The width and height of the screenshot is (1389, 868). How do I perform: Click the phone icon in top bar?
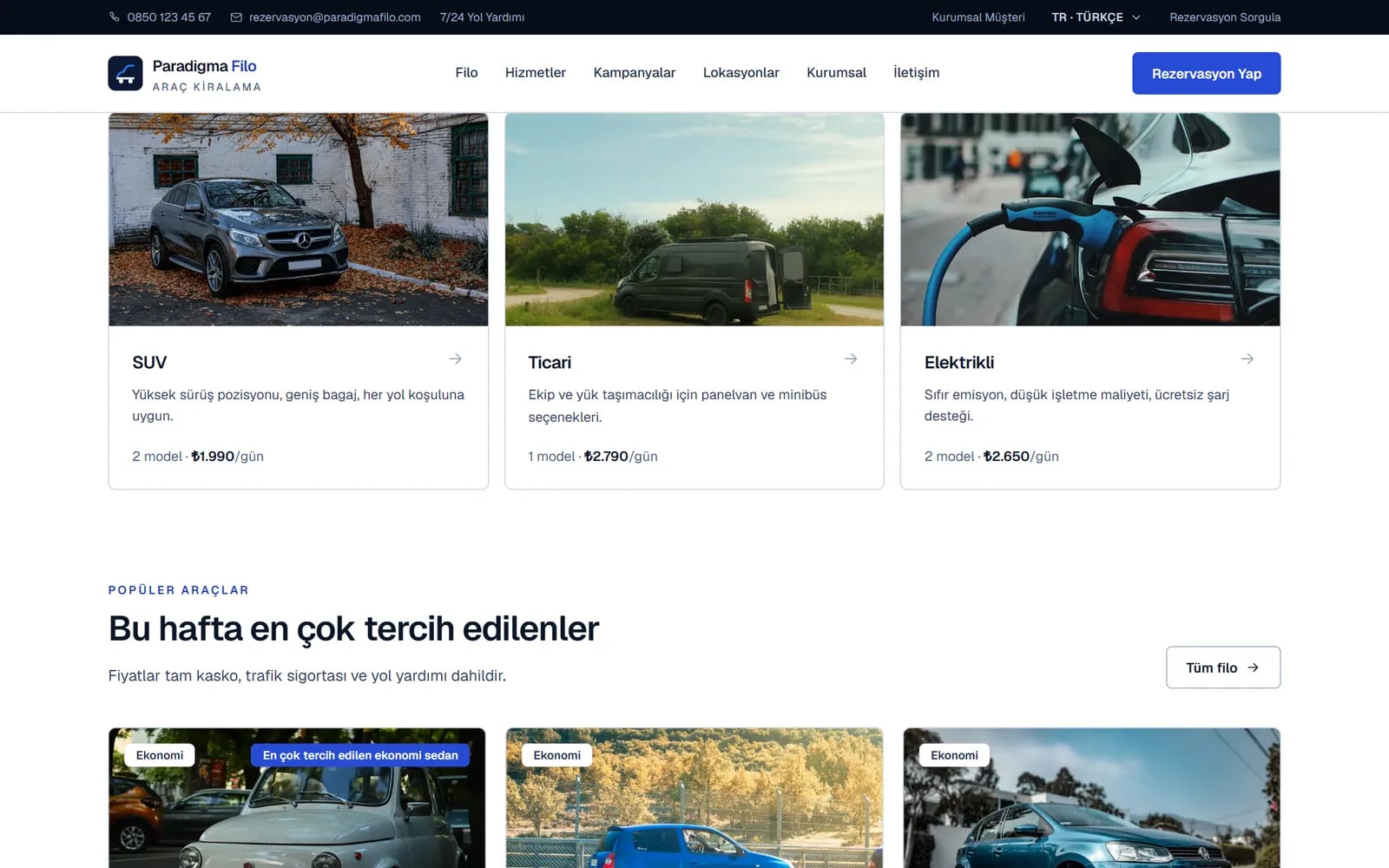pos(115,16)
